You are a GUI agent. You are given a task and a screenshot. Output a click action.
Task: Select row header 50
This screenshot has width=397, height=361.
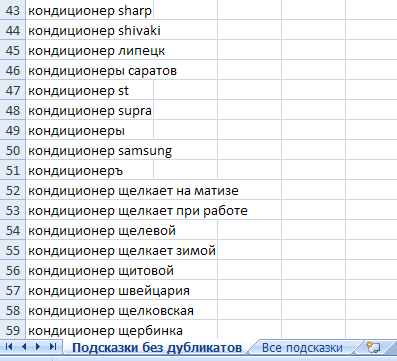13,151
